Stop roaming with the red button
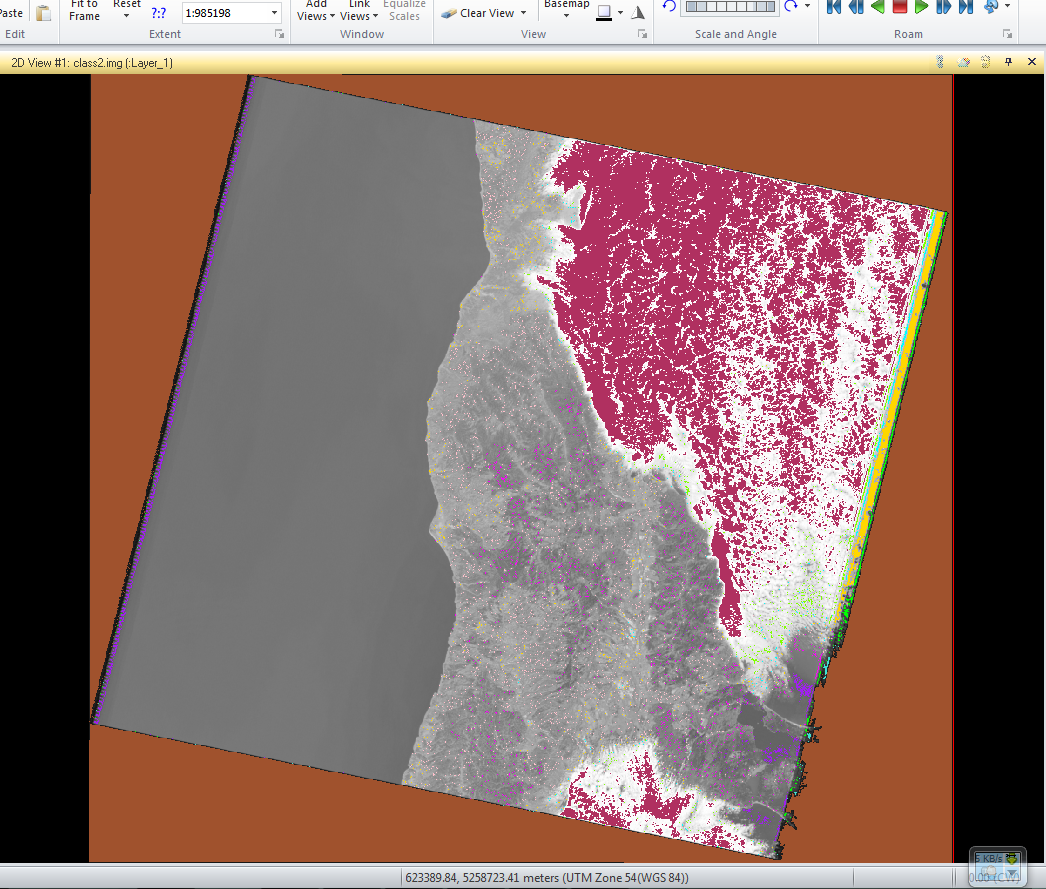 [x=900, y=7]
